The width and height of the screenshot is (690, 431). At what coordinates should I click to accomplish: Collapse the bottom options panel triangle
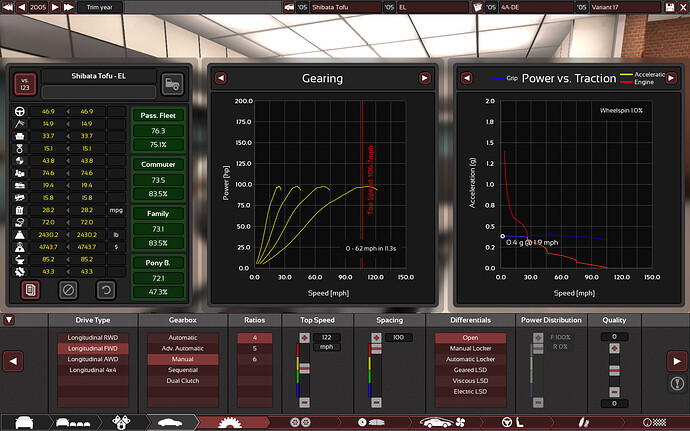(x=10, y=320)
